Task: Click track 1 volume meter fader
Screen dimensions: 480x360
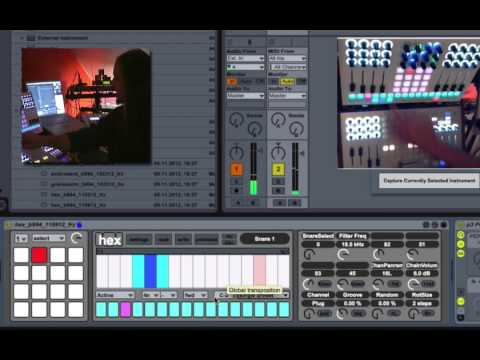Action: click(253, 169)
